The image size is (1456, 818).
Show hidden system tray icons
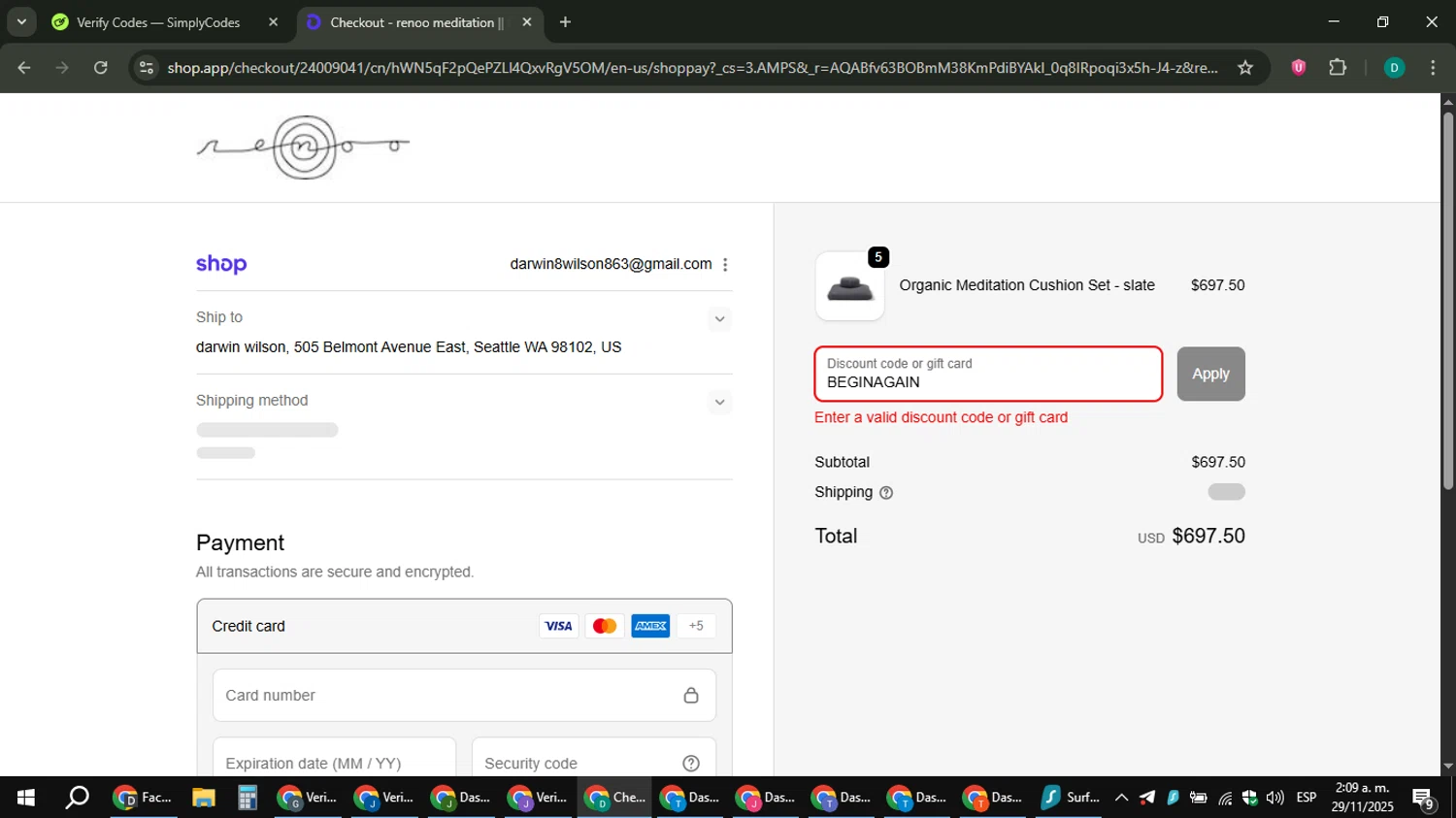pyautogui.click(x=1121, y=798)
